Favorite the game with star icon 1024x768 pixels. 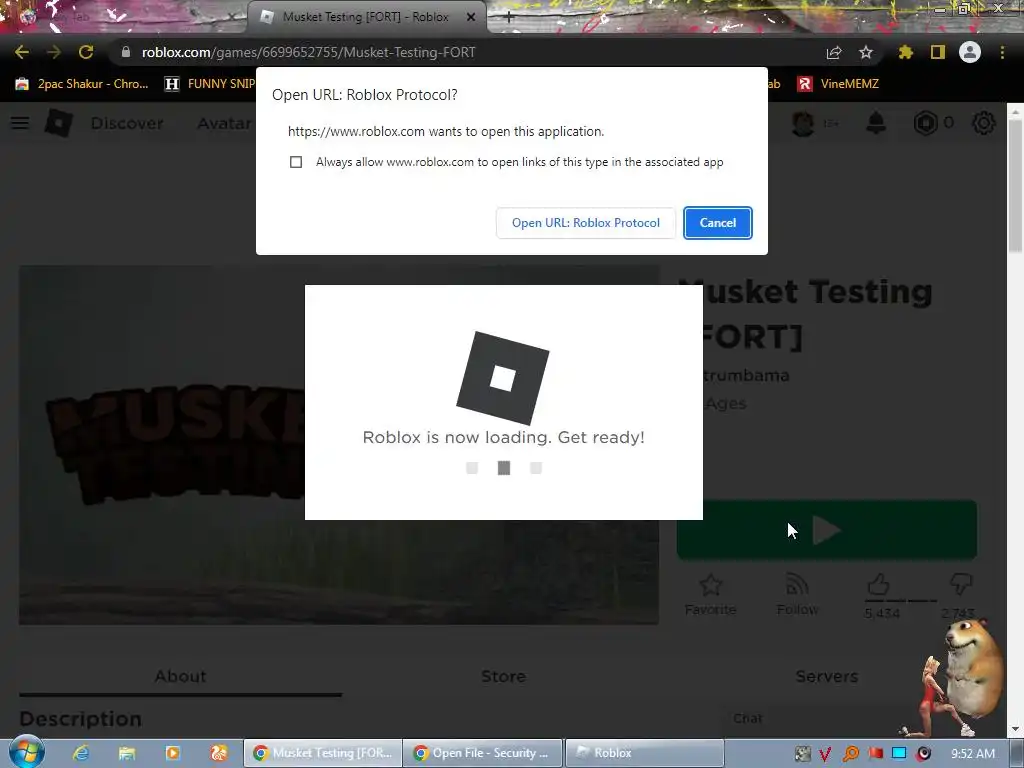pyautogui.click(x=711, y=584)
